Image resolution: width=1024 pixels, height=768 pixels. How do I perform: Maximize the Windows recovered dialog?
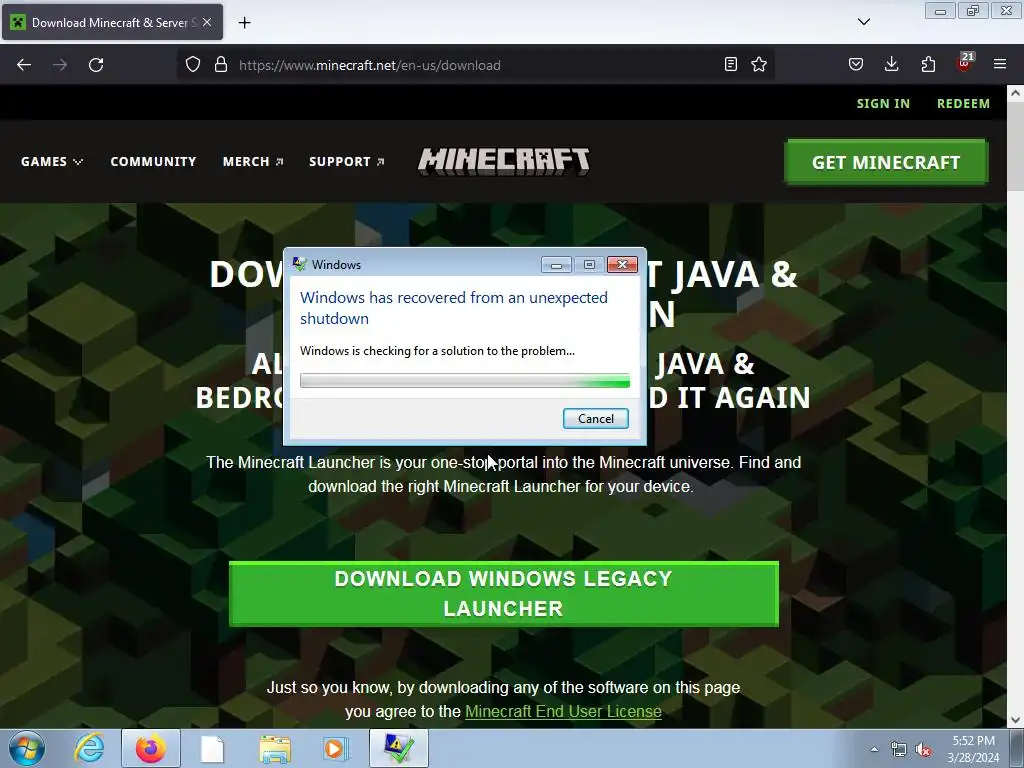589,264
